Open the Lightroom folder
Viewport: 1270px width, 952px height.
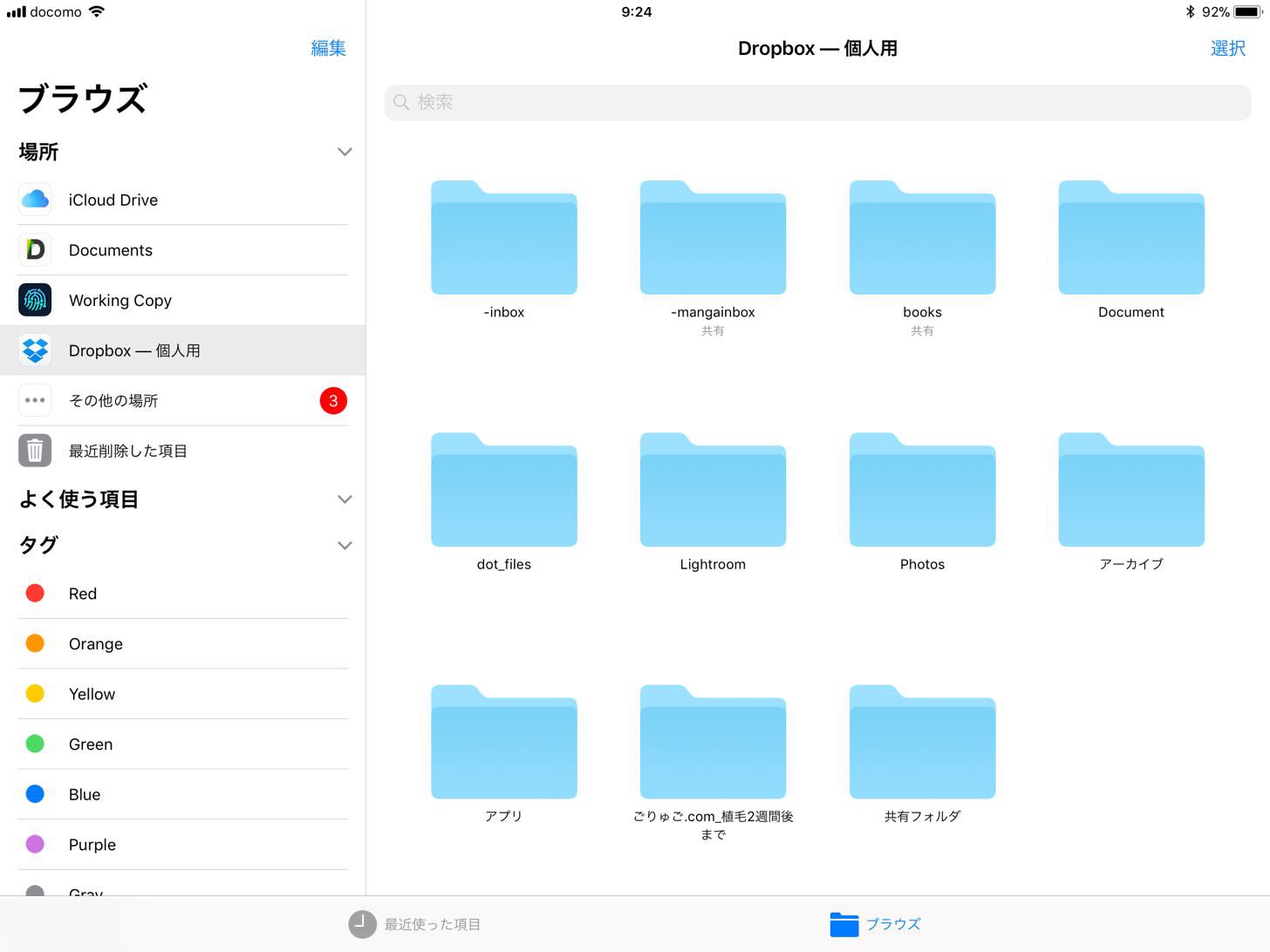click(x=713, y=490)
